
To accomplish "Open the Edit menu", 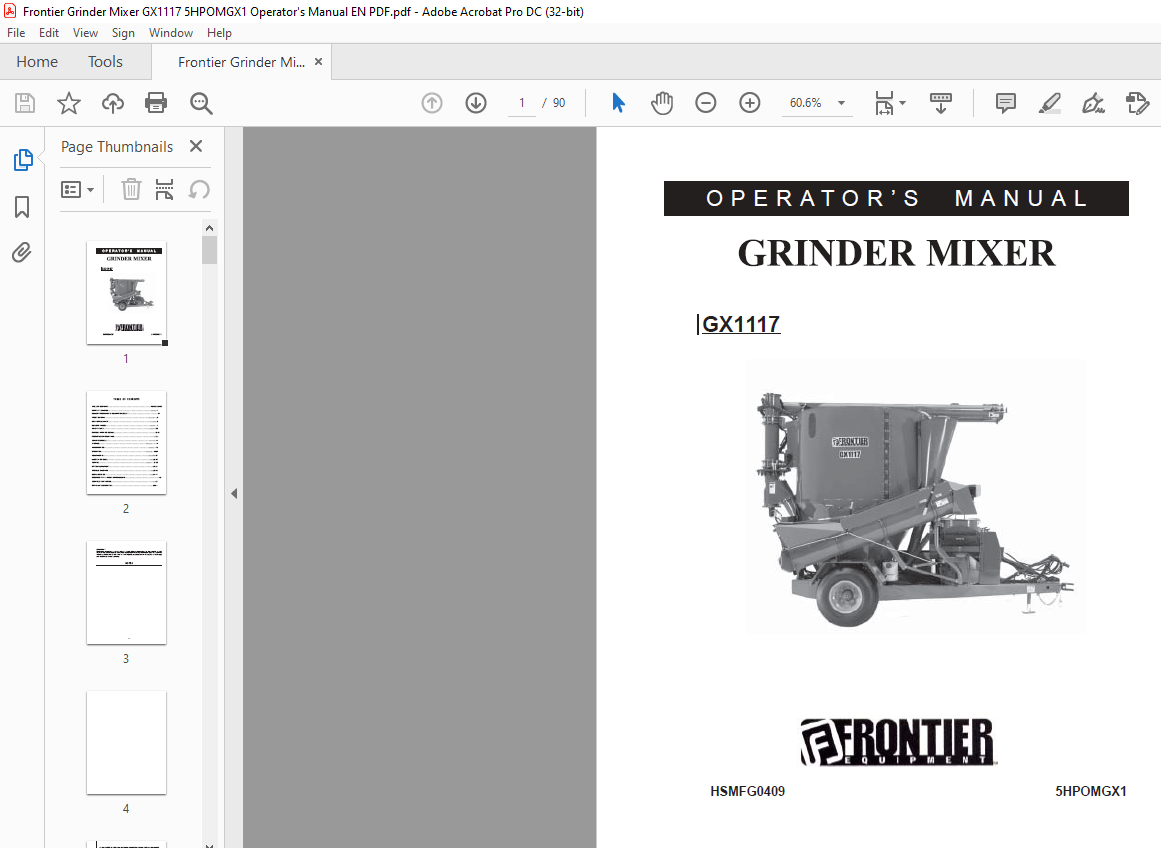I will coord(49,33).
